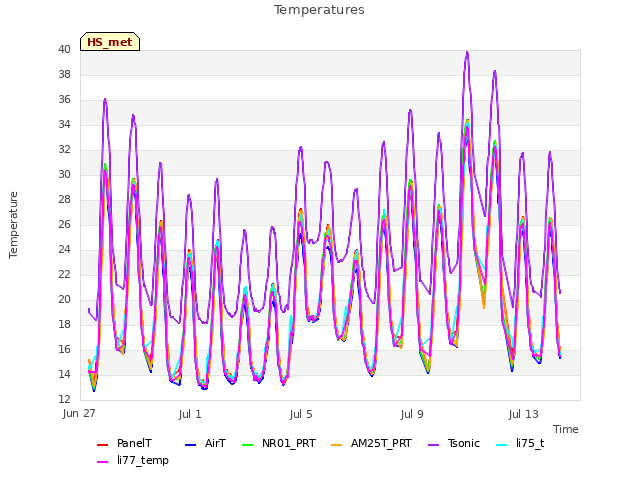Click the 40 y-axis tick label
The width and height of the screenshot is (640, 480).
click(64, 49)
